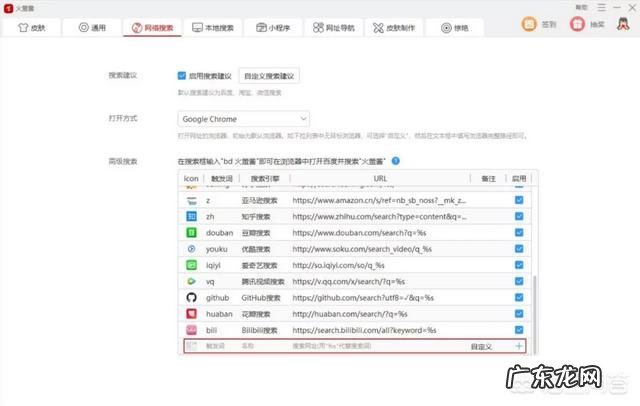640x406 pixels.
Task: Toggle the vq row enable checkbox
Action: (x=519, y=281)
